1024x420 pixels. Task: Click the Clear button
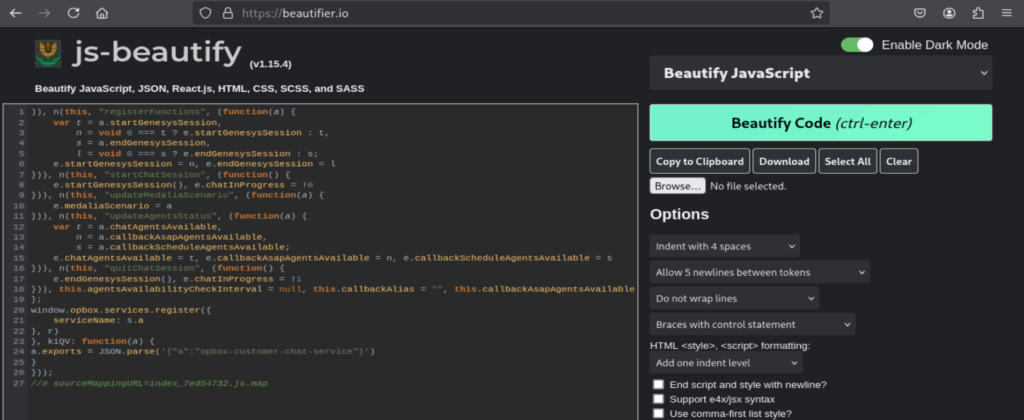899,161
